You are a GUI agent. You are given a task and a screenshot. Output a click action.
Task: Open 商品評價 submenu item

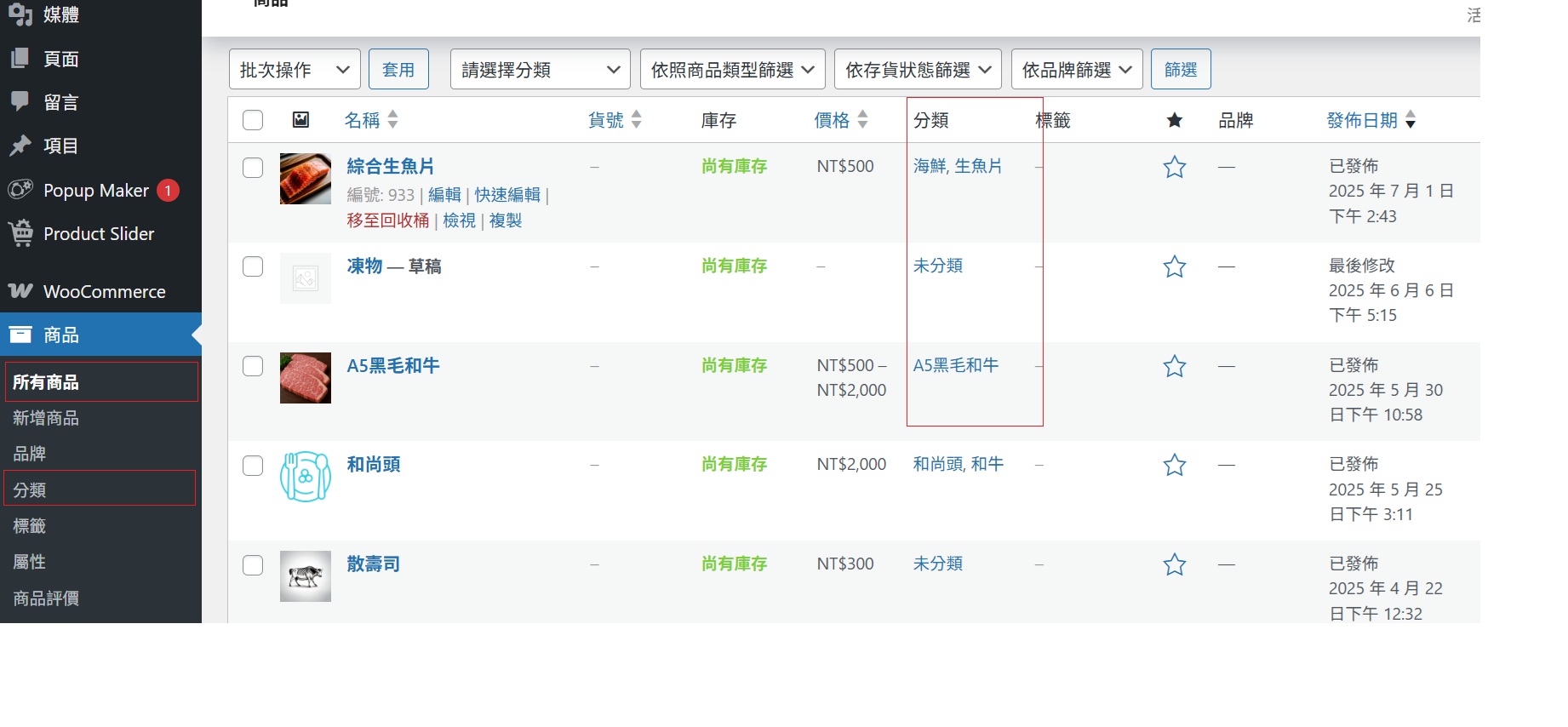tap(46, 598)
